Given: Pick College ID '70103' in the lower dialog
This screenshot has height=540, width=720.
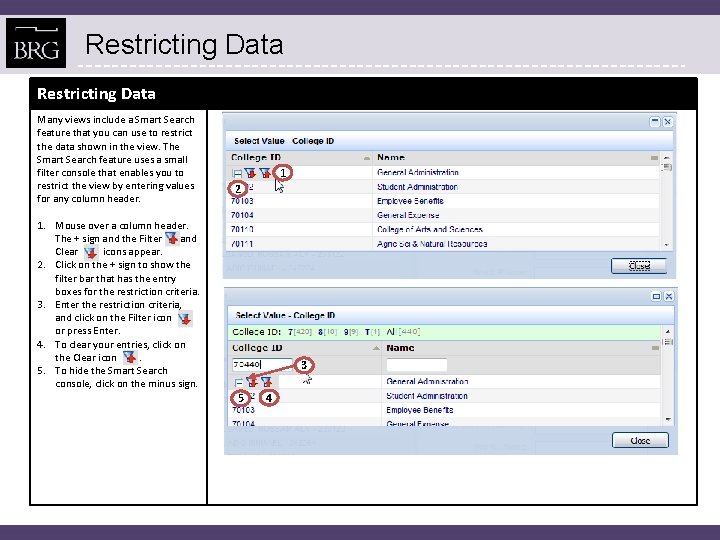Looking at the screenshot, I should point(243,410).
